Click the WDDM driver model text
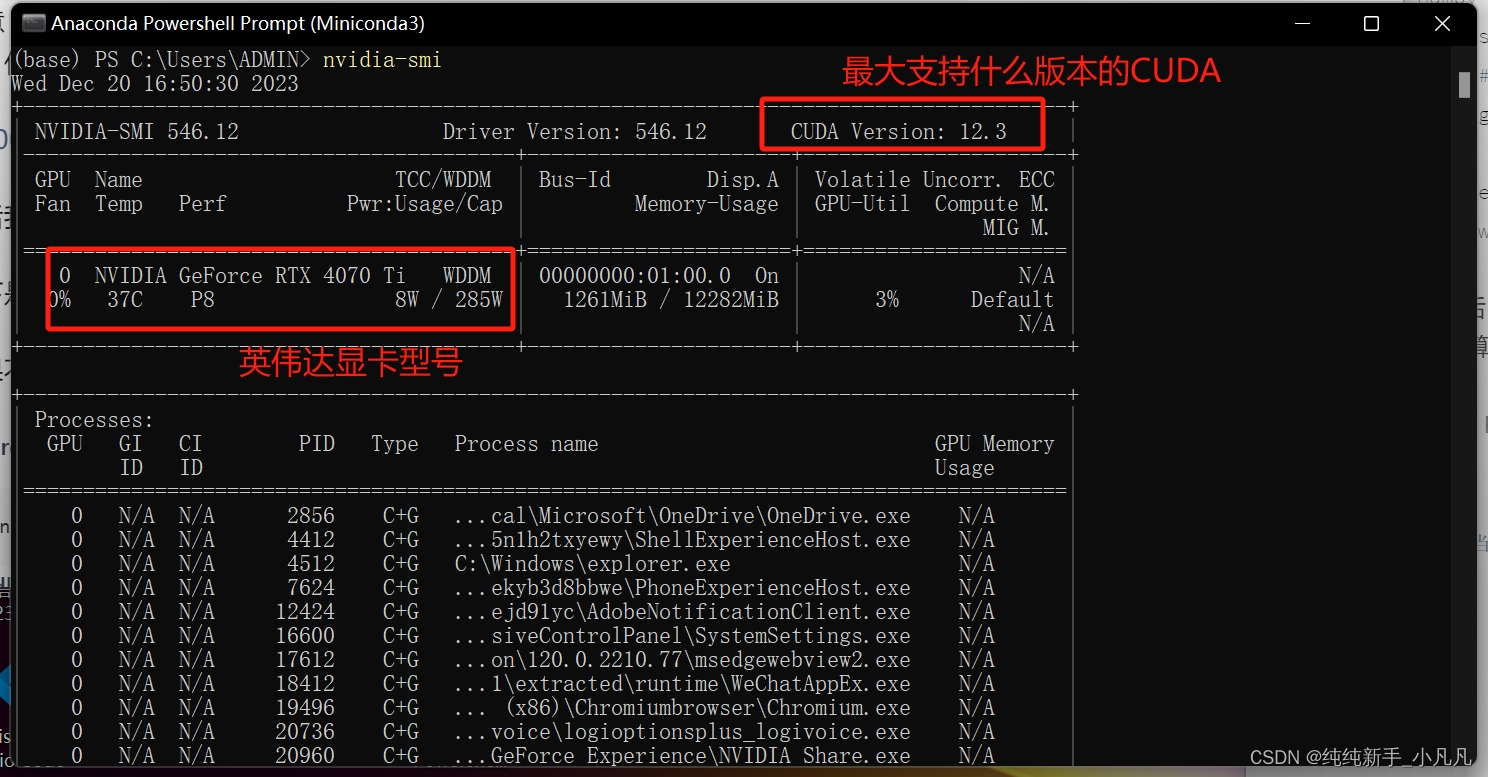The height and width of the screenshot is (777, 1488). 467,275
